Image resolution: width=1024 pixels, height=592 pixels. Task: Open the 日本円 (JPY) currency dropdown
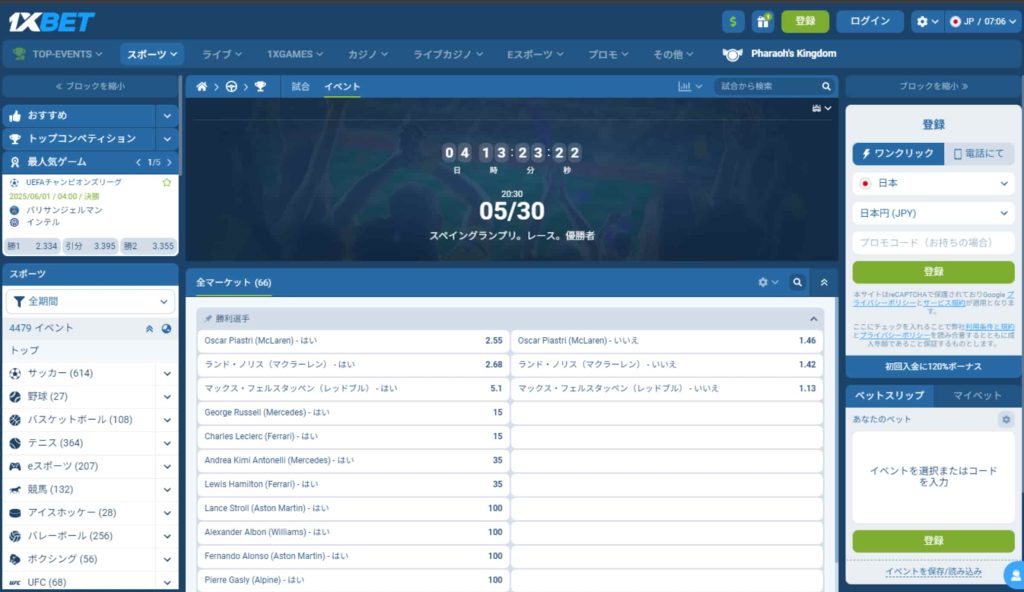pyautogui.click(x=933, y=213)
